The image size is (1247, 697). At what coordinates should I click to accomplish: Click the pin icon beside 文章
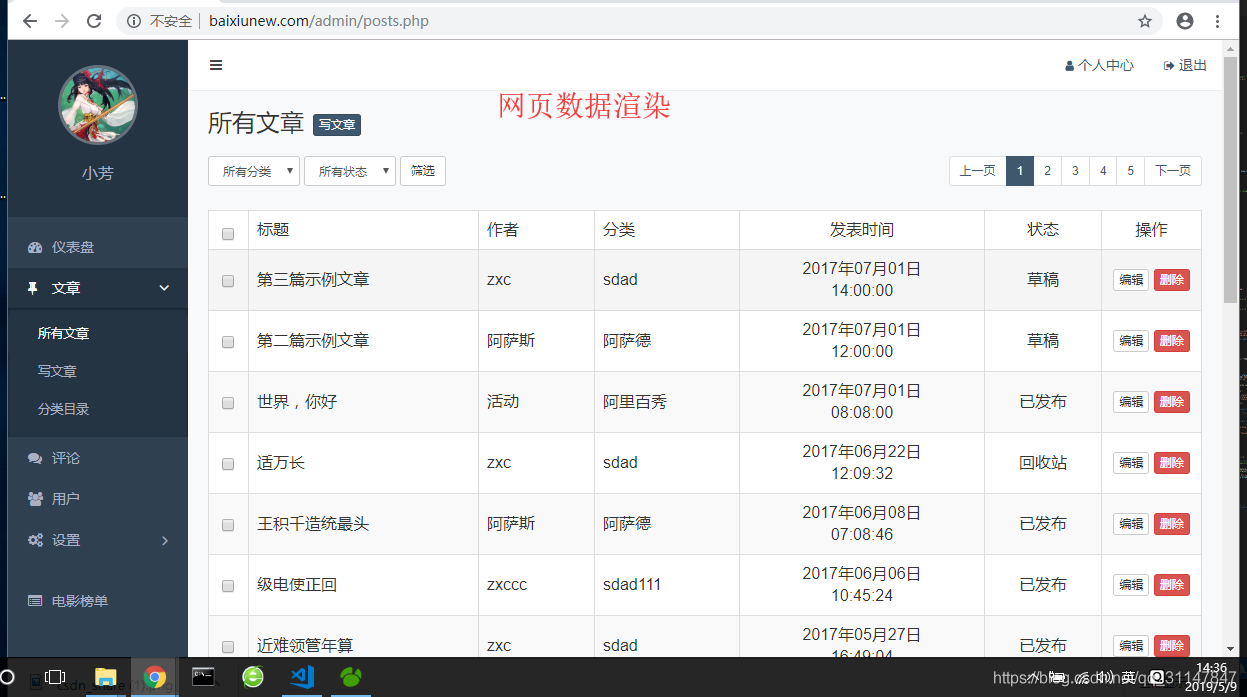pyautogui.click(x=33, y=288)
